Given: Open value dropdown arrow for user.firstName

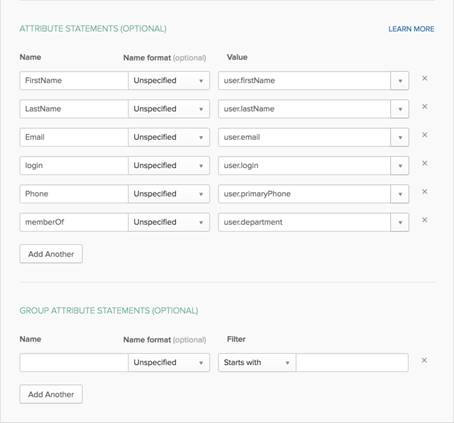Looking at the screenshot, I should click(x=400, y=81).
